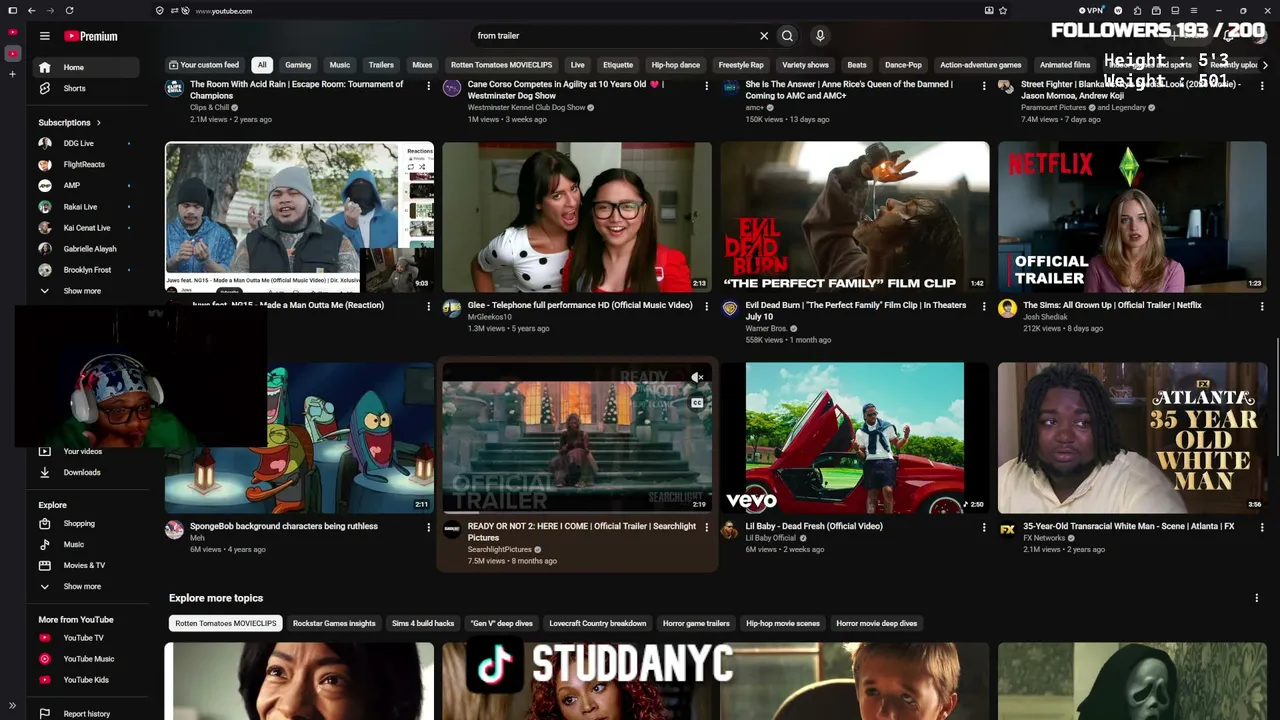This screenshot has width=1280, height=720.
Task: Open options menu for Evil Dead Burn clip
Action: (984, 306)
